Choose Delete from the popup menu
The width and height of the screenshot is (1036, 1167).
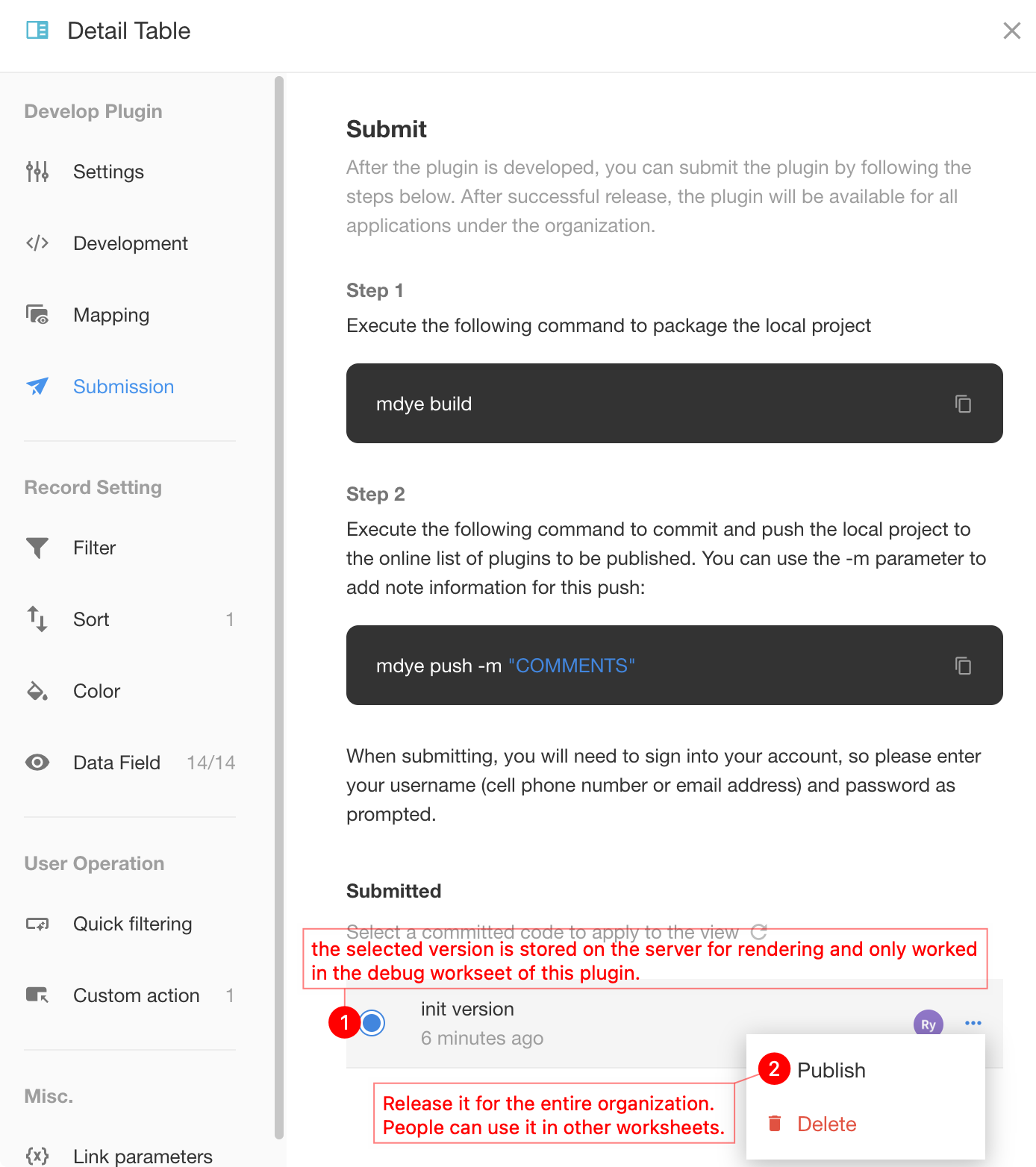[826, 1124]
